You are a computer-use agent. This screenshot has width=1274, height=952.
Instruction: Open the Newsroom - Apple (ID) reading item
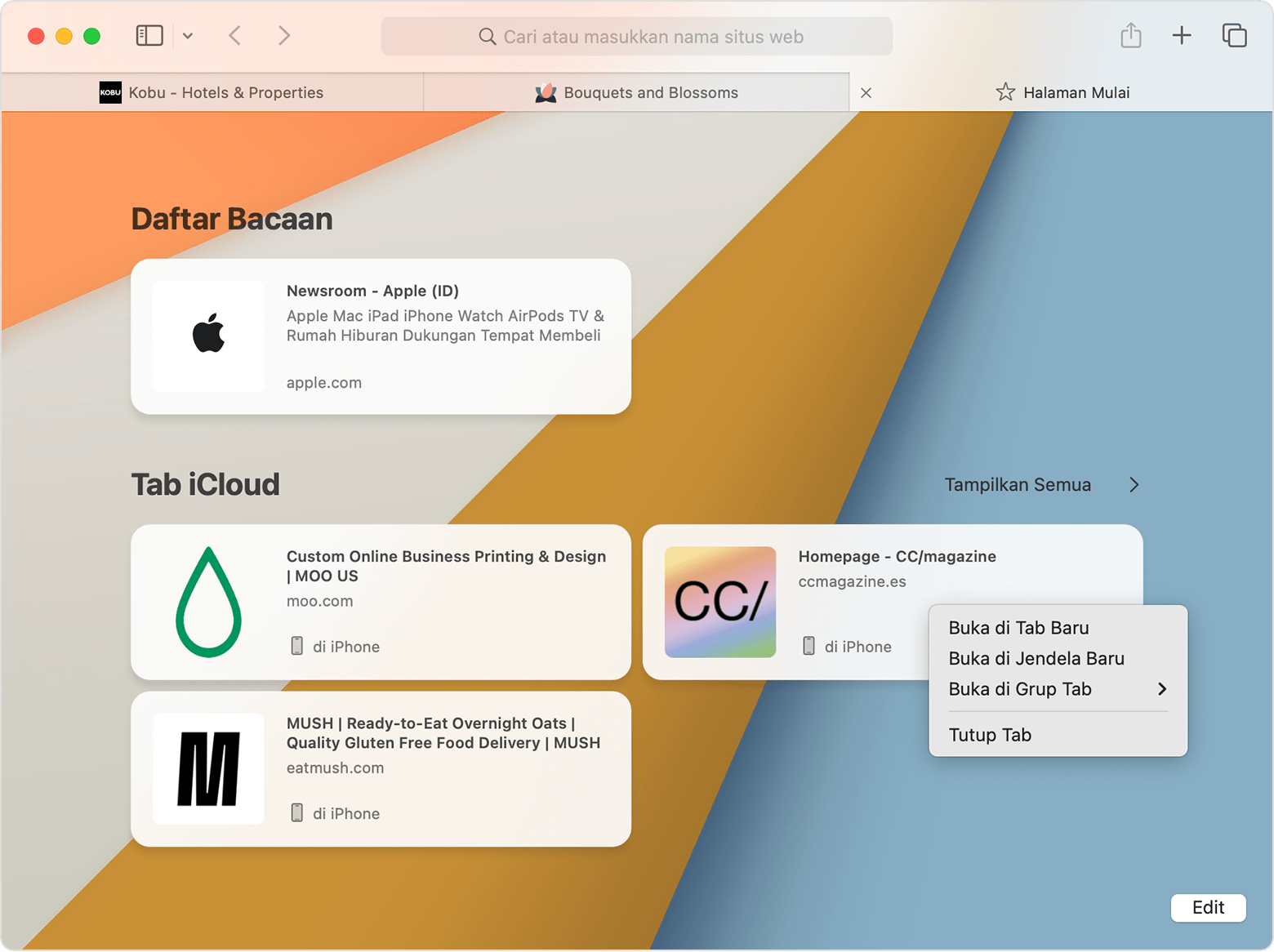(381, 336)
